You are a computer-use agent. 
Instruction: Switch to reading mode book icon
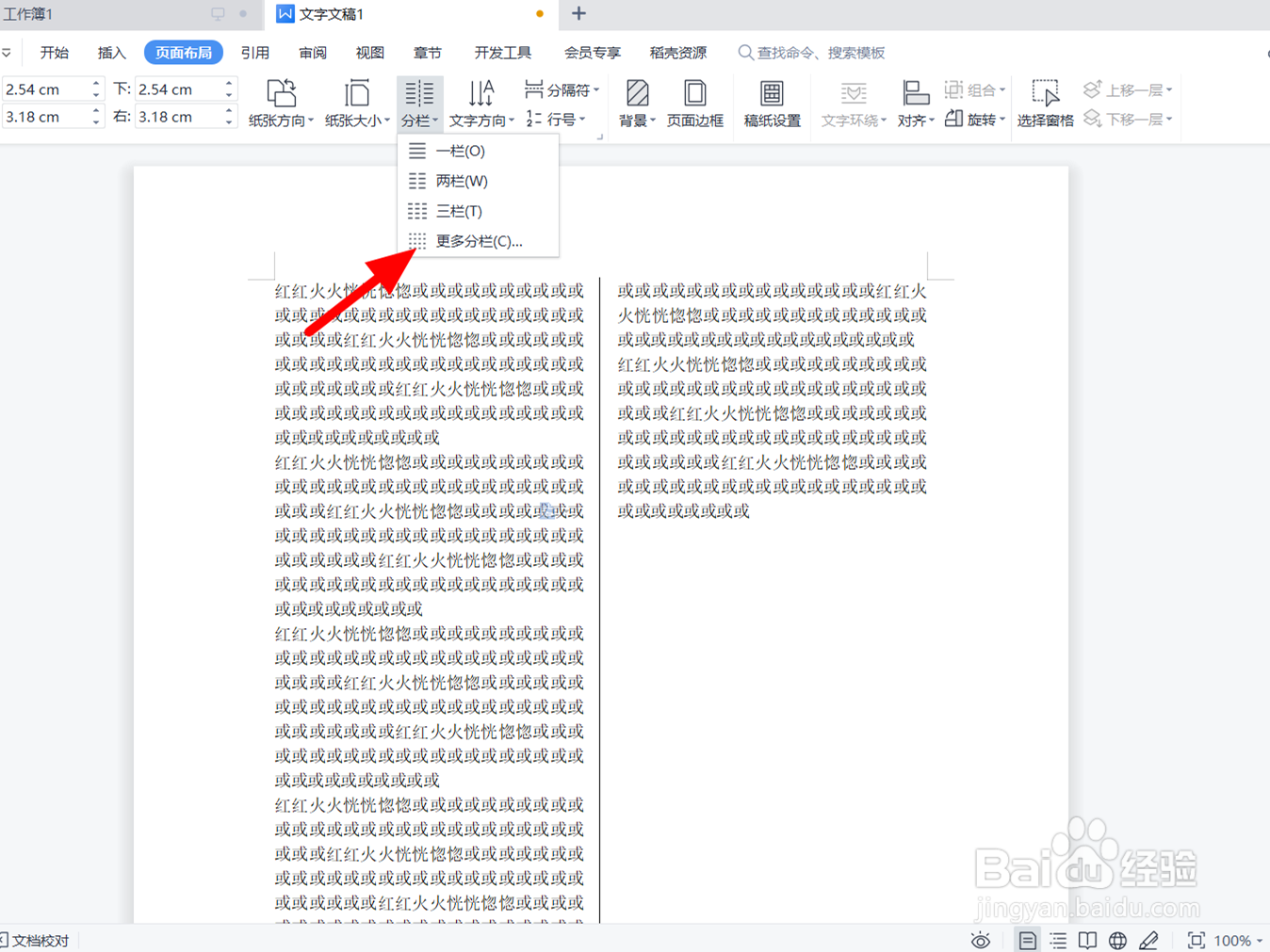pyautogui.click(x=1087, y=940)
